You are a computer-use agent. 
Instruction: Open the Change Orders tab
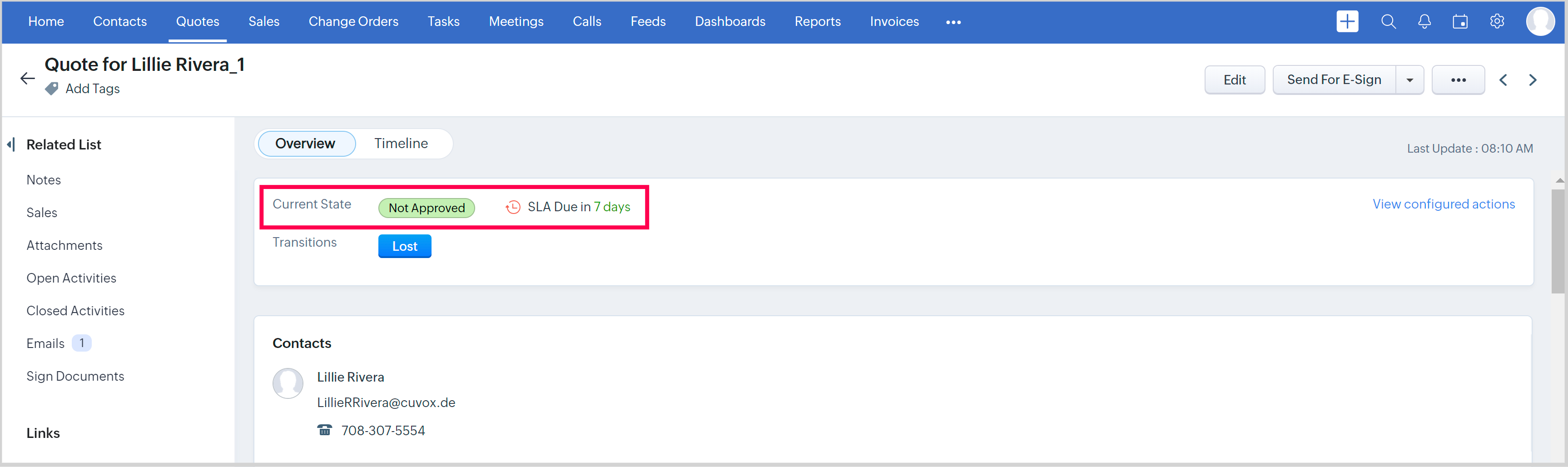pyautogui.click(x=353, y=21)
